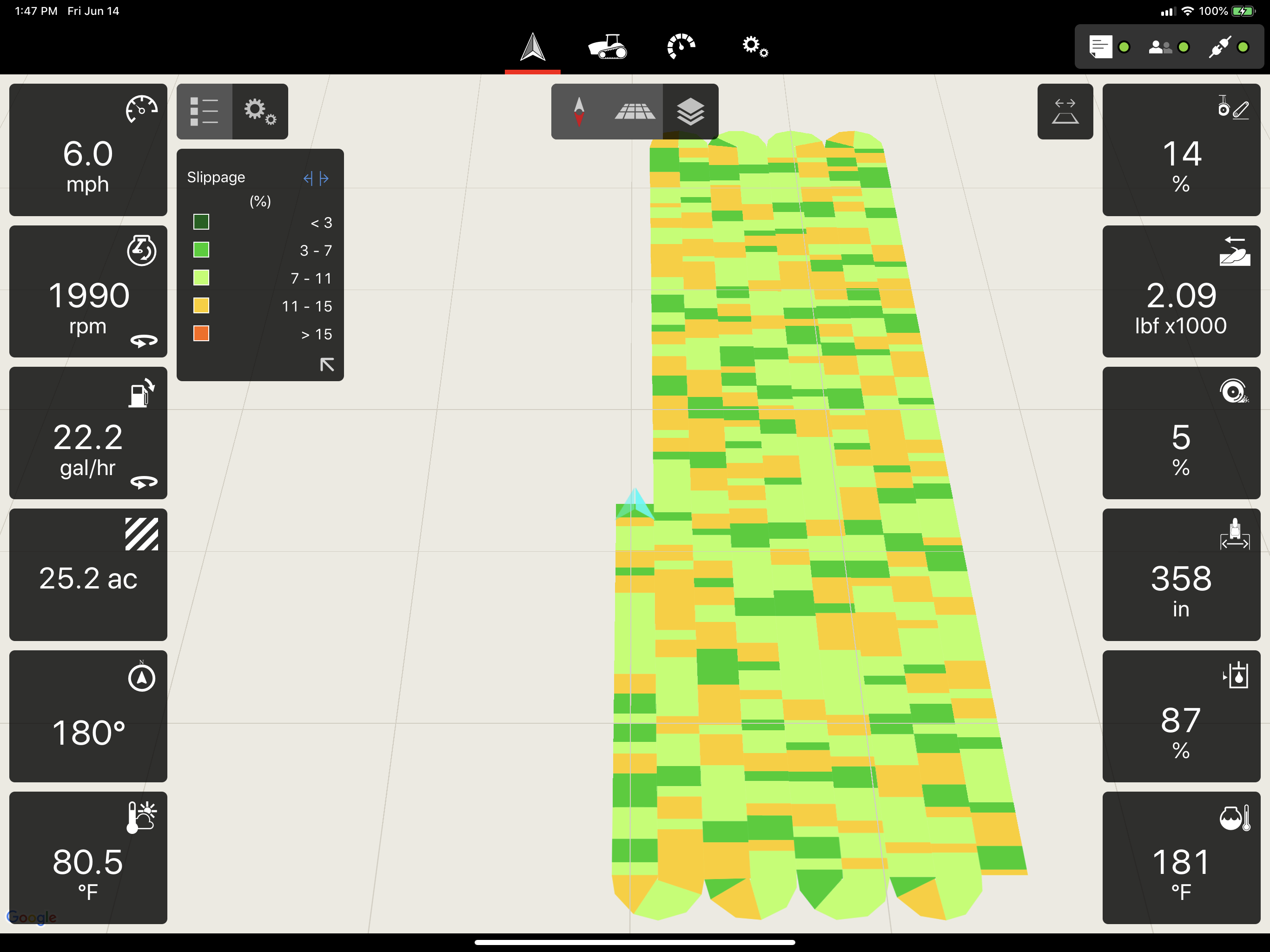Open the map layers selector
Screen dimensions: 1270x952
(x=690, y=112)
